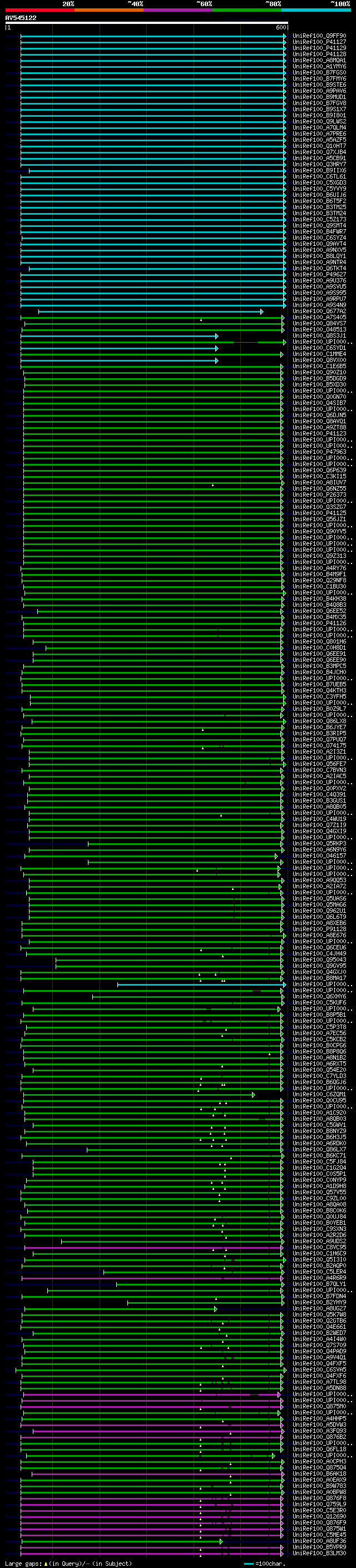Choose hit UniRef100_Q9LWS2
This screenshot has height=1568, width=356.
[x=319, y=122]
